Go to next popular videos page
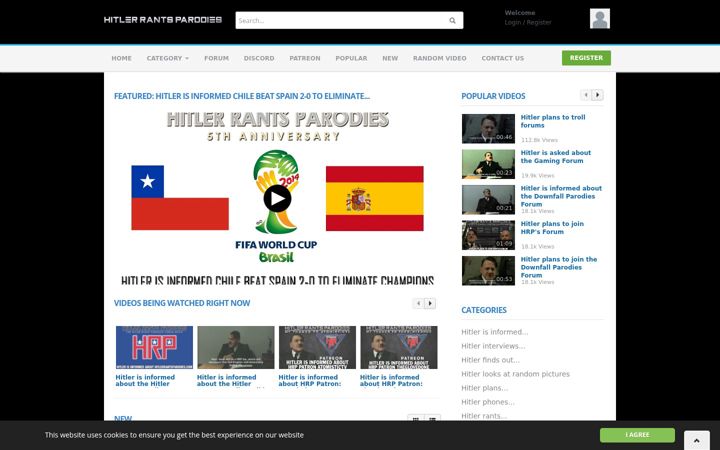This screenshot has width=720, height=450. coord(597,95)
